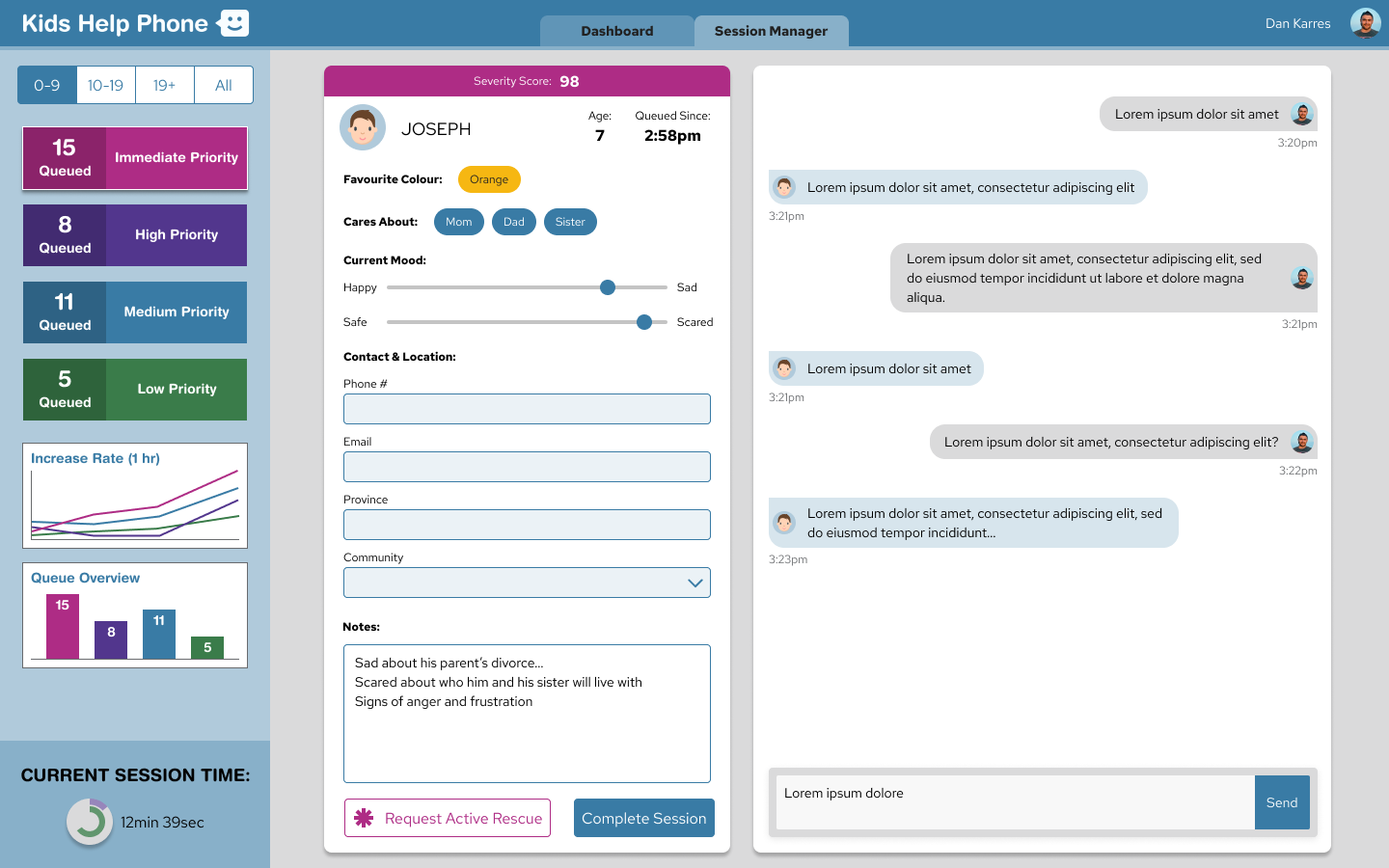Click the chat message input box
The height and width of the screenshot is (868, 1389).
click(1015, 802)
